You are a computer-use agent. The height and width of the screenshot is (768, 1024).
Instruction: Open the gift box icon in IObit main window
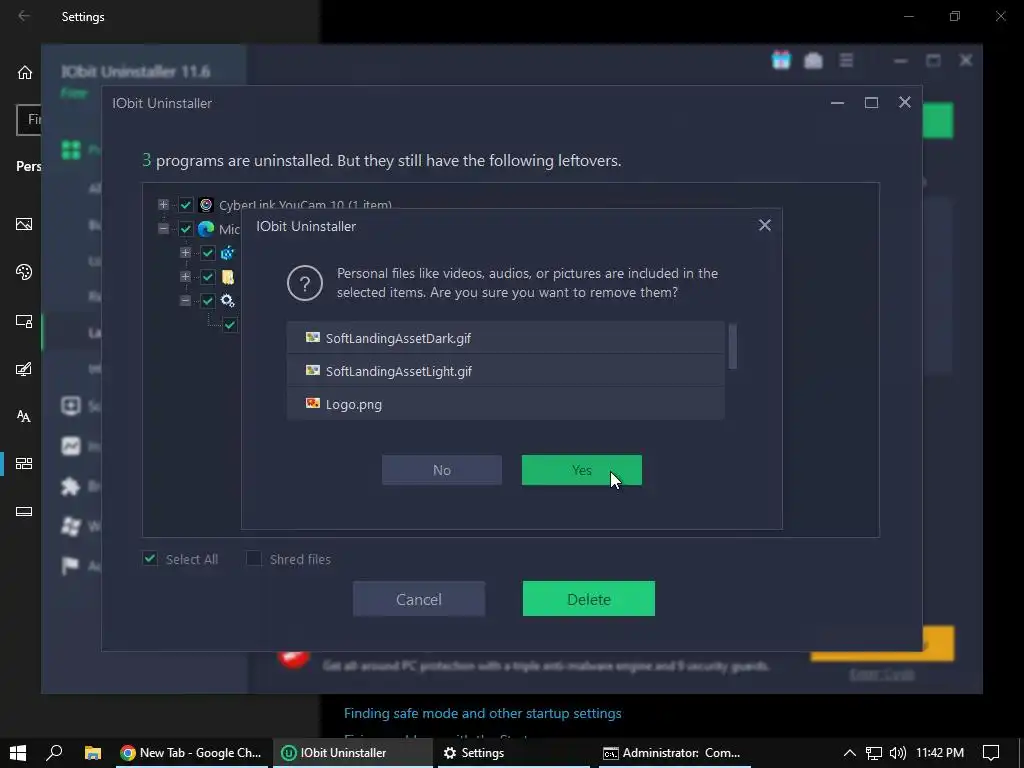(x=781, y=60)
